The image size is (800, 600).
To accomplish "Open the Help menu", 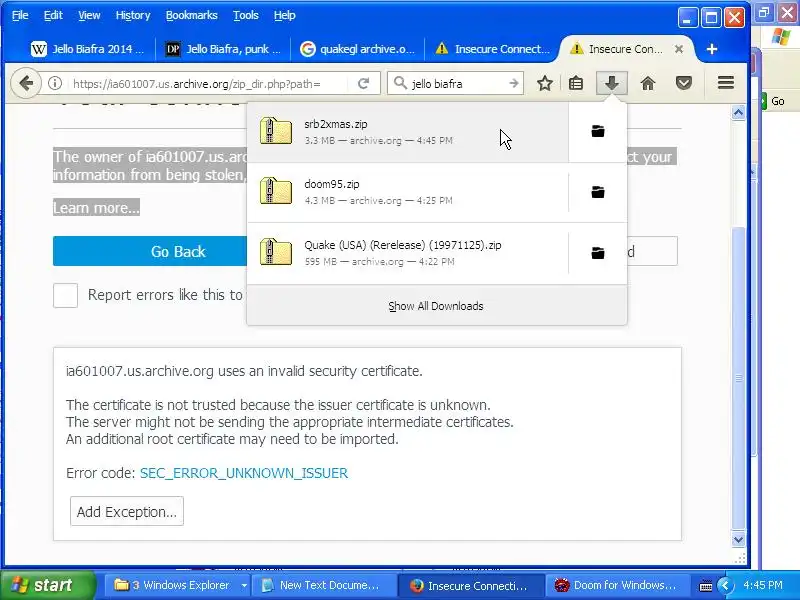I will pyautogui.click(x=284, y=15).
